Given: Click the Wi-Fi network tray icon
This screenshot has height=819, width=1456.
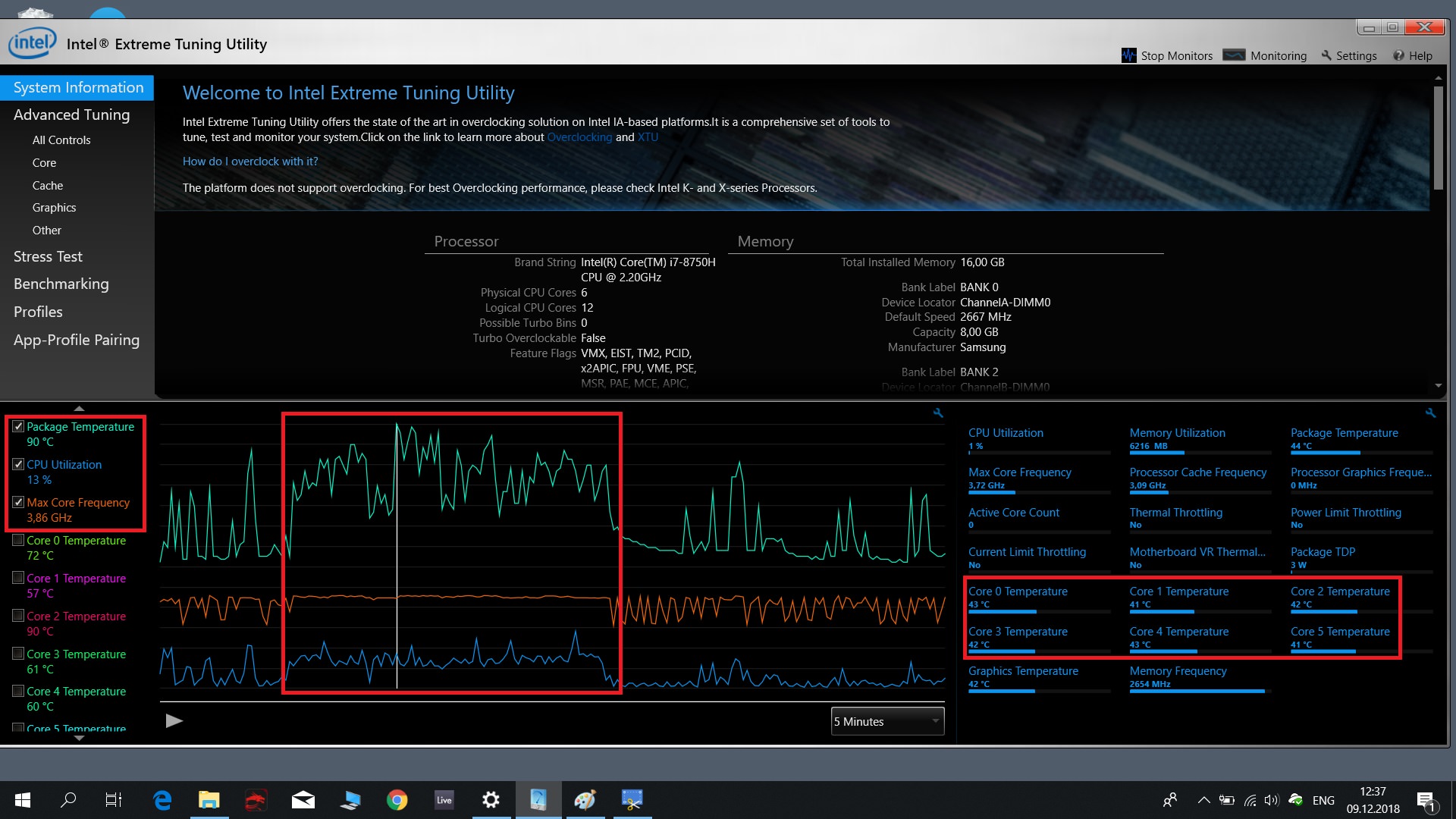Looking at the screenshot, I should (1250, 800).
